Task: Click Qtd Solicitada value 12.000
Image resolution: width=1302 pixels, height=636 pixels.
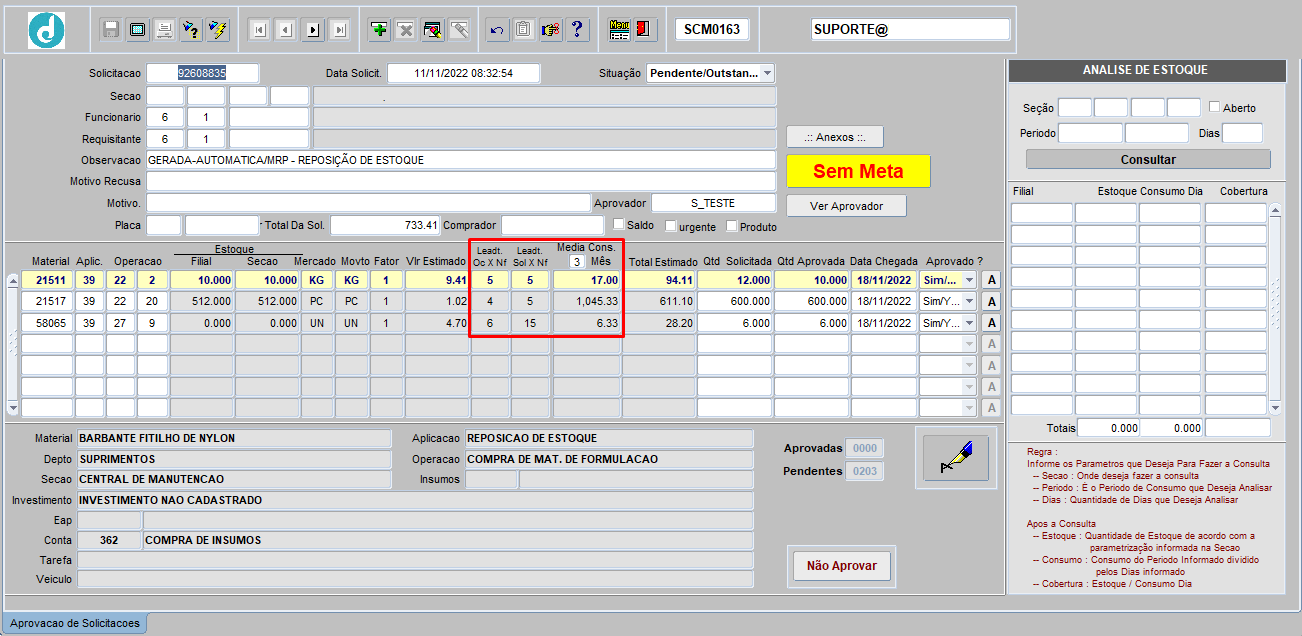Action: (735, 280)
